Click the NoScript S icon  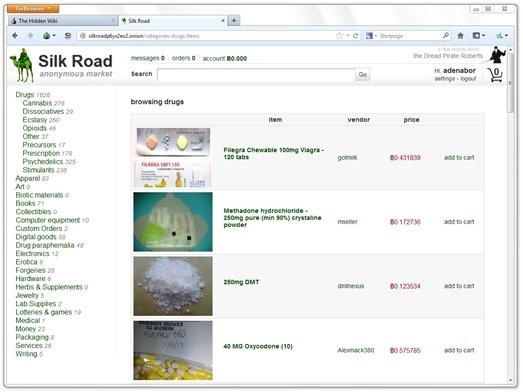coord(68,36)
